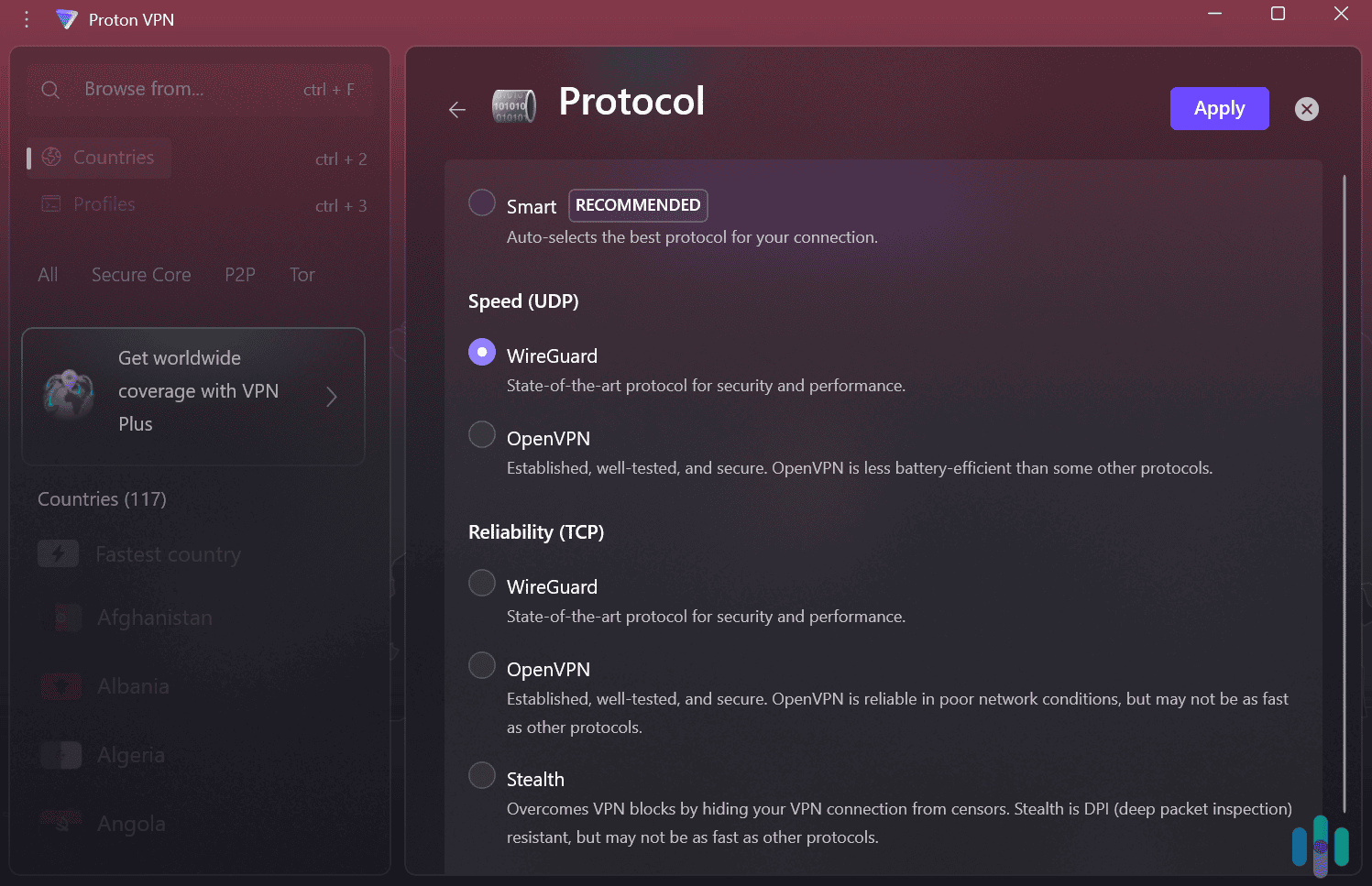Select OpenVPN under Reliability TCP

click(482, 664)
